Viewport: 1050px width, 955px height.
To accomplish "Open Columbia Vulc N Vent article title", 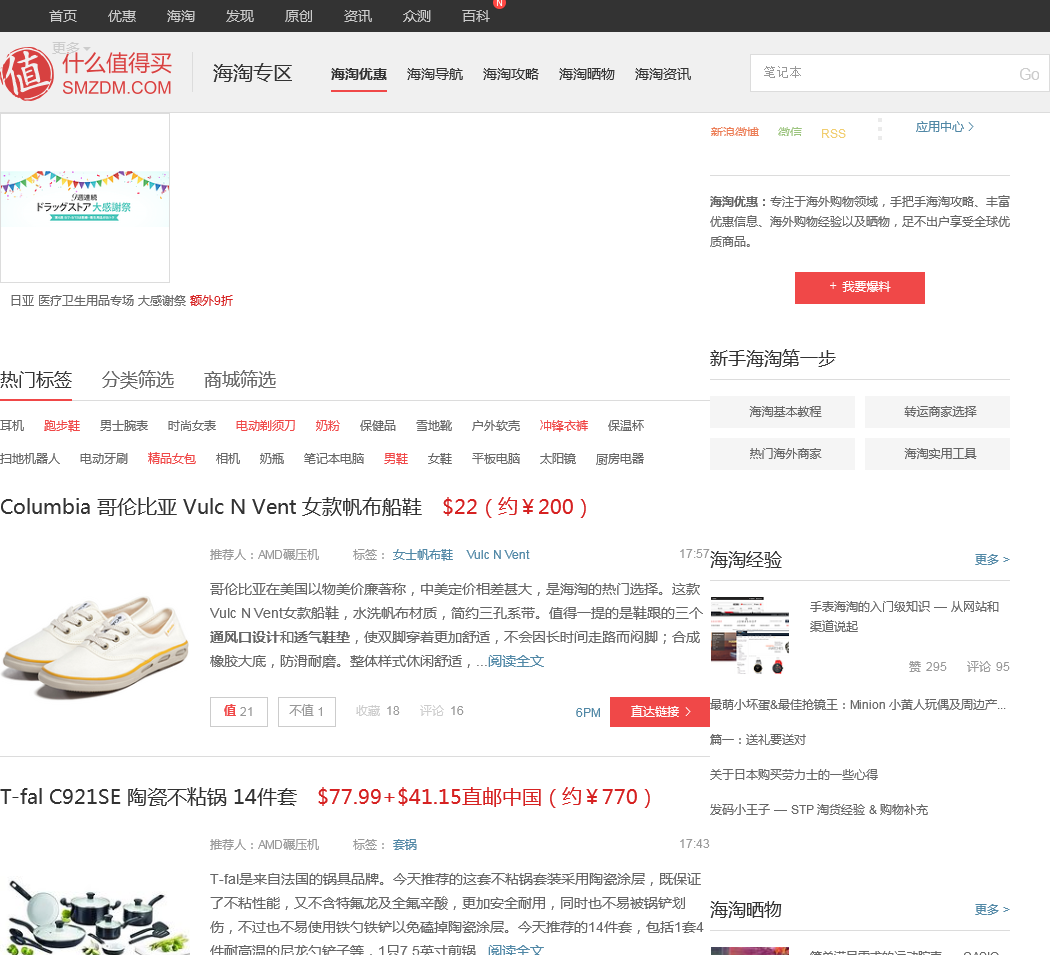I will pyautogui.click(x=211, y=507).
